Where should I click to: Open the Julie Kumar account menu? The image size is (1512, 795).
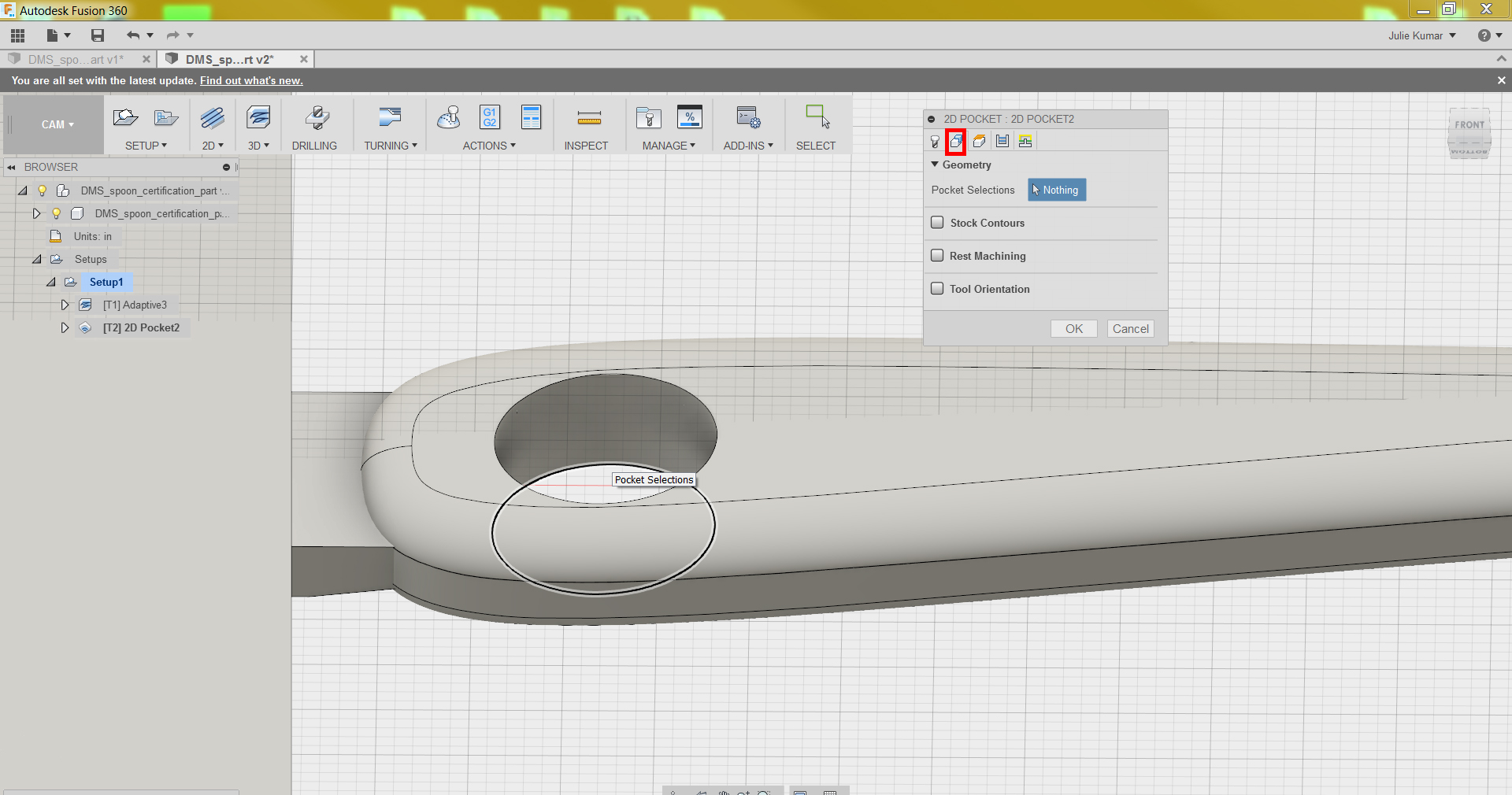[x=1422, y=35]
